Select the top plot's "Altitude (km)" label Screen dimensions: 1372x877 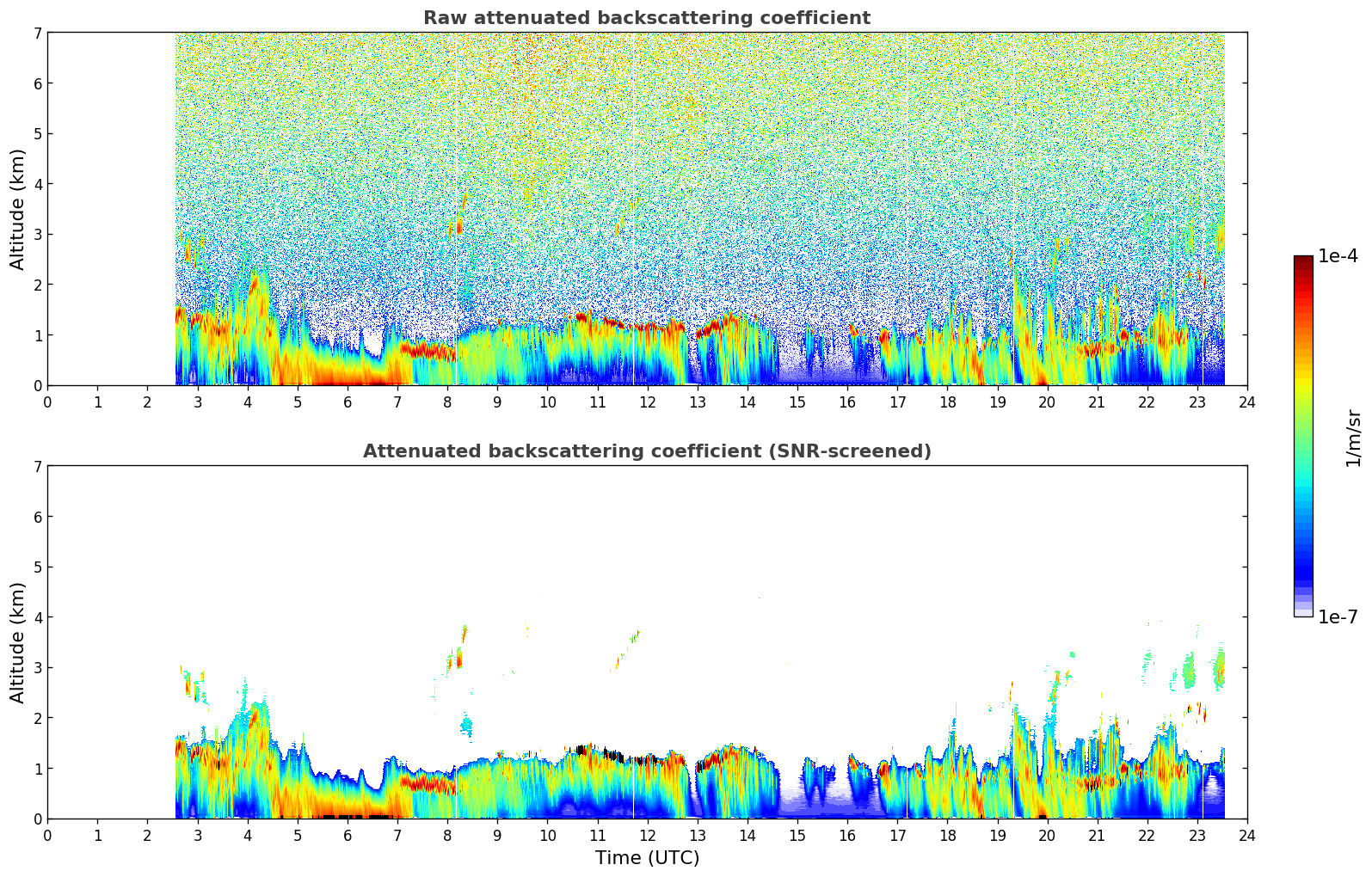[x=18, y=209]
